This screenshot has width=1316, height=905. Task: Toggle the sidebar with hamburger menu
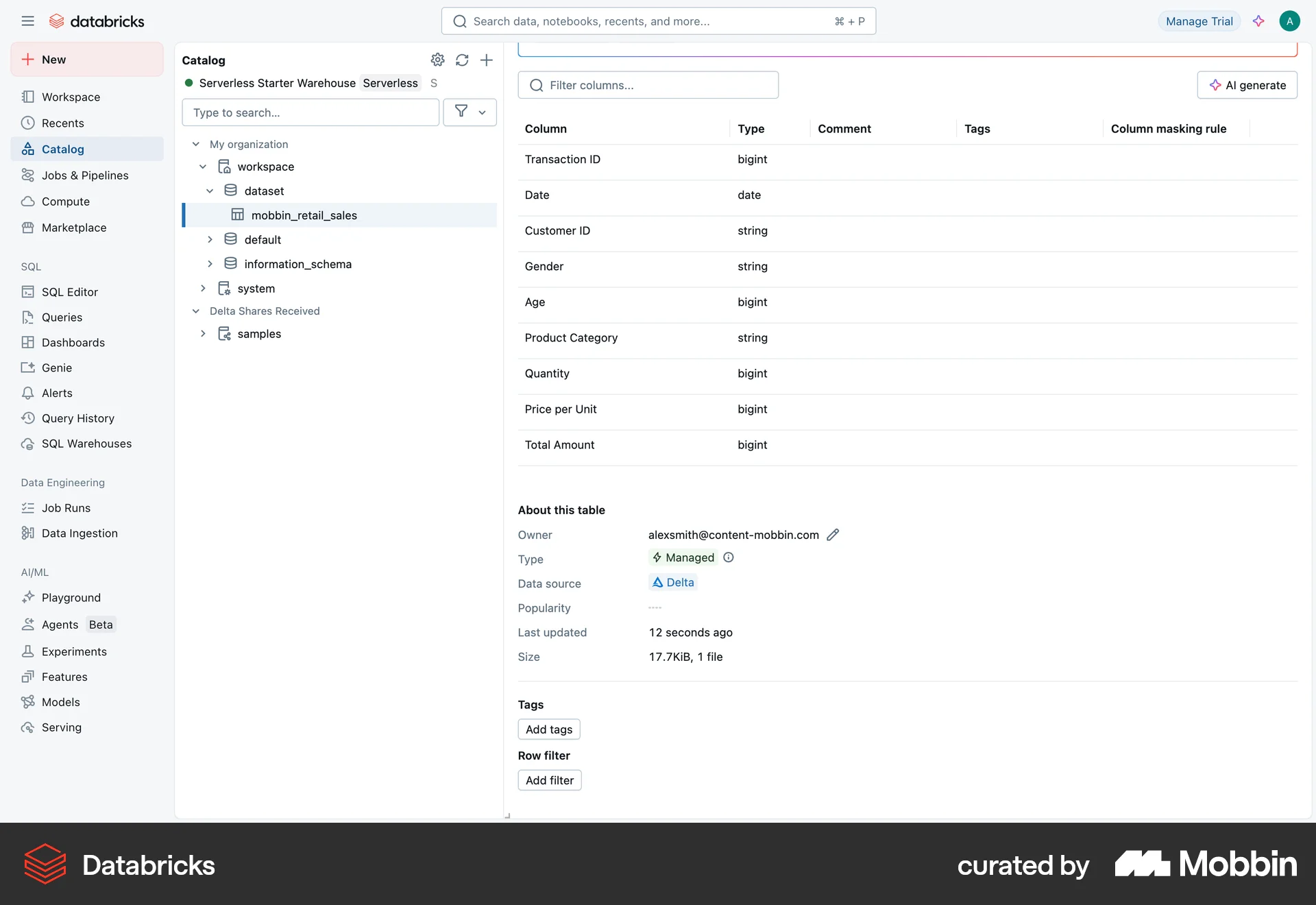pos(28,21)
